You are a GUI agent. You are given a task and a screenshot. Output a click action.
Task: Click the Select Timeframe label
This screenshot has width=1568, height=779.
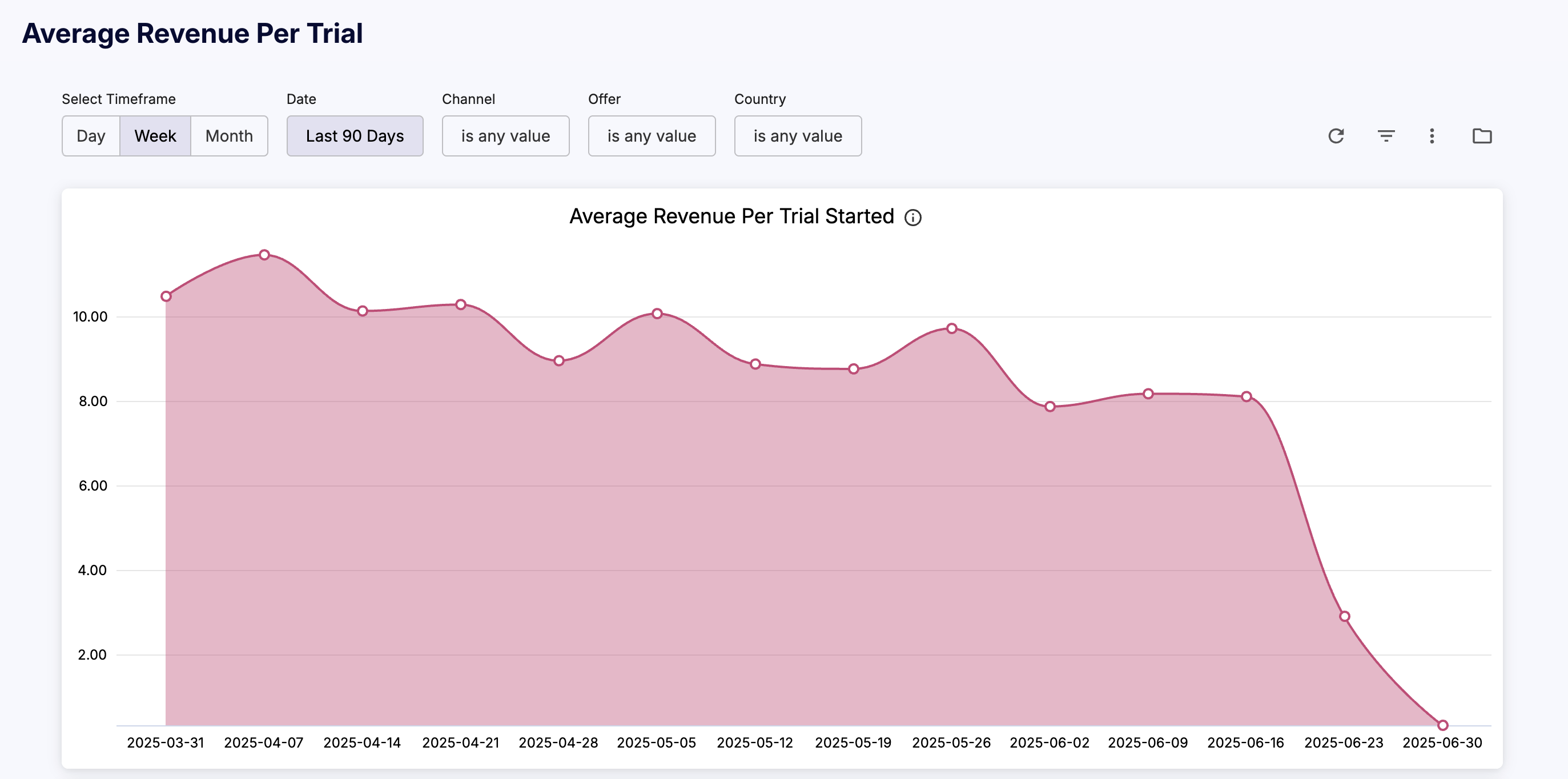tap(119, 99)
